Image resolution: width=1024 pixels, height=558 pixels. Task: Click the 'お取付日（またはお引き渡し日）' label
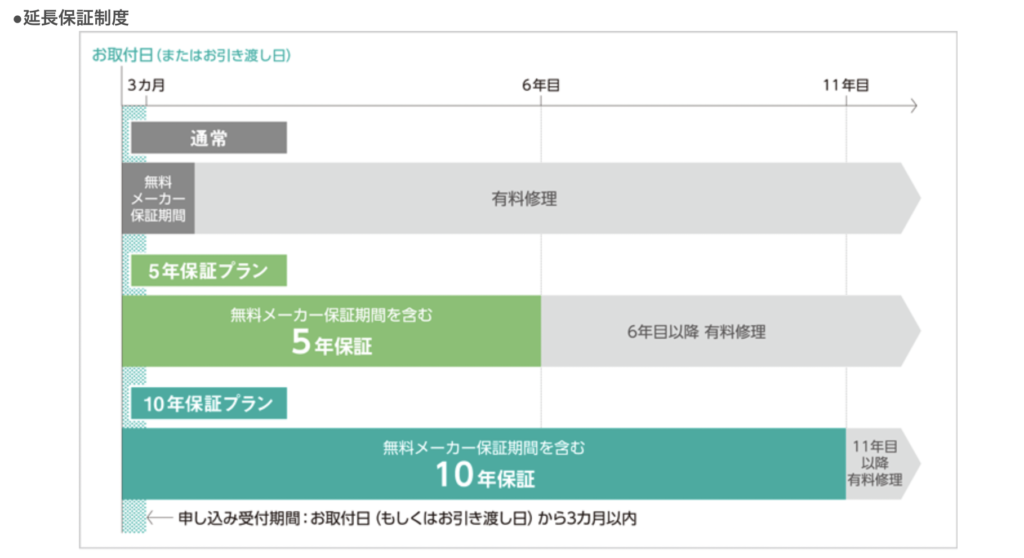(x=191, y=55)
